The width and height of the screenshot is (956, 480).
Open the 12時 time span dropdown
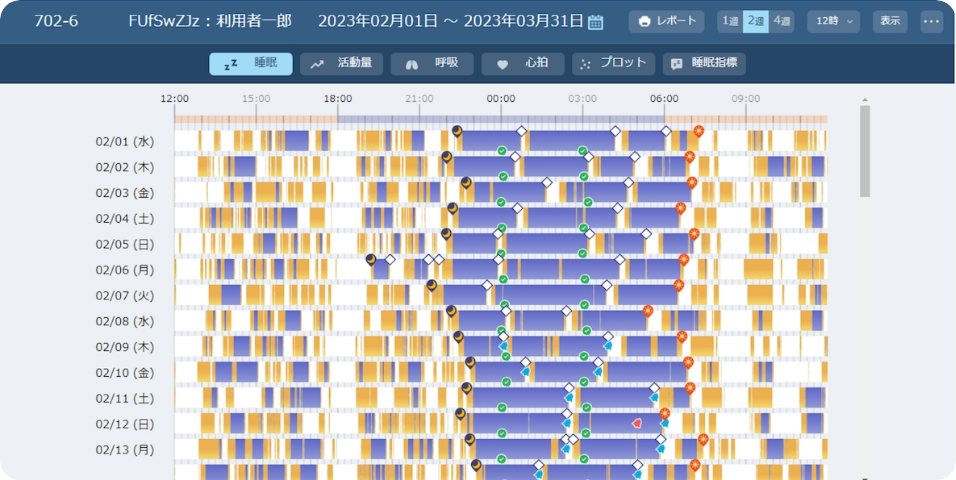836,21
